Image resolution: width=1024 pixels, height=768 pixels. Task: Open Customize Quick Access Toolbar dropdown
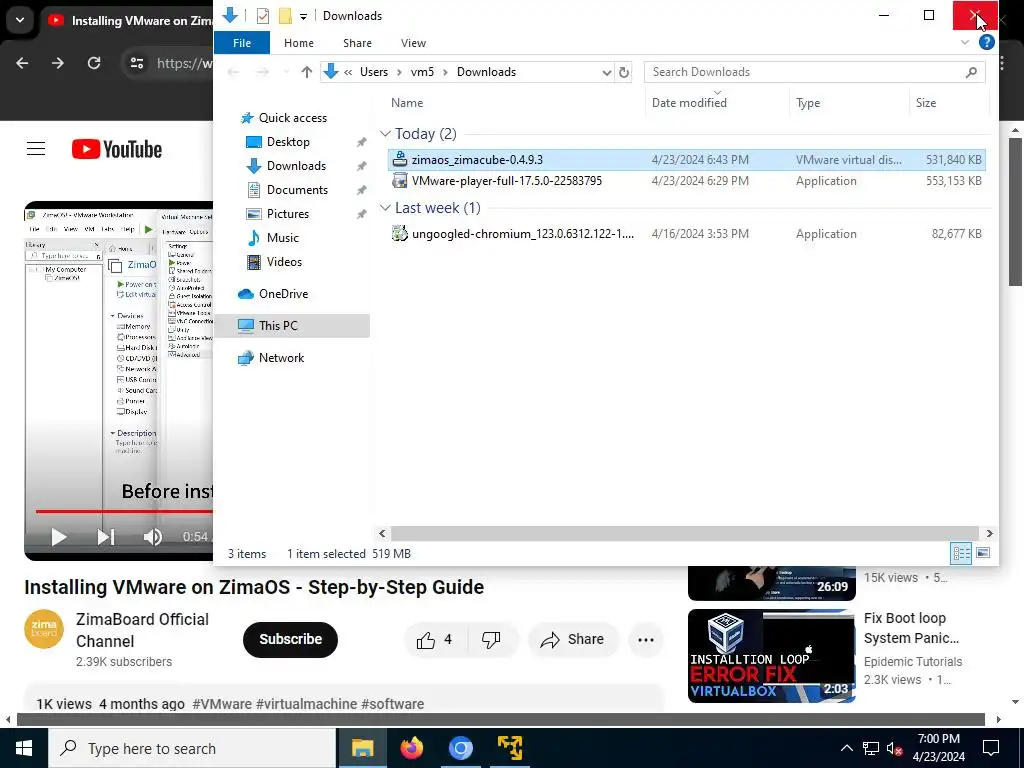[303, 16]
